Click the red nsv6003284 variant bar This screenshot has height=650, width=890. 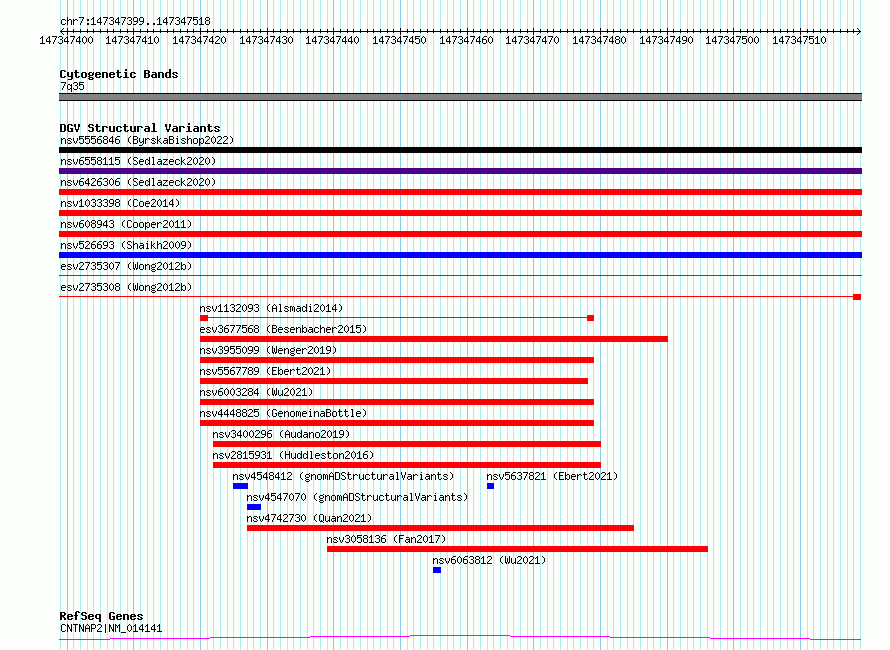tap(397, 402)
